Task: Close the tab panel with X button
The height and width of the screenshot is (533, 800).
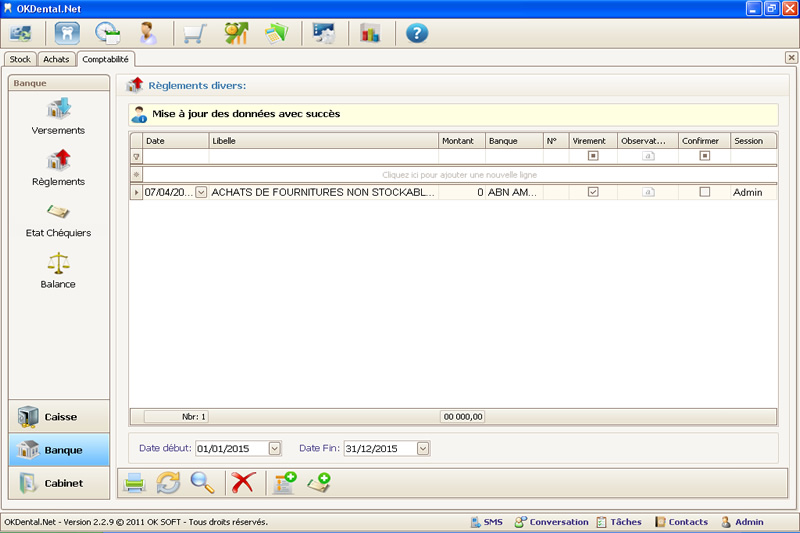Action: 791,58
